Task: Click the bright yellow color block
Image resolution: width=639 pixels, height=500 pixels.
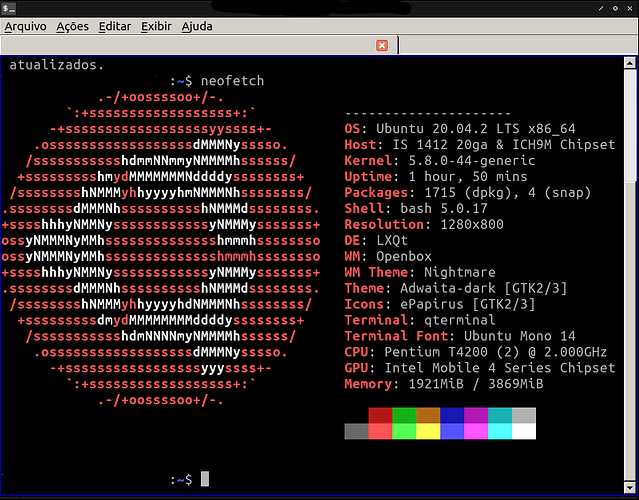Action: [428, 431]
